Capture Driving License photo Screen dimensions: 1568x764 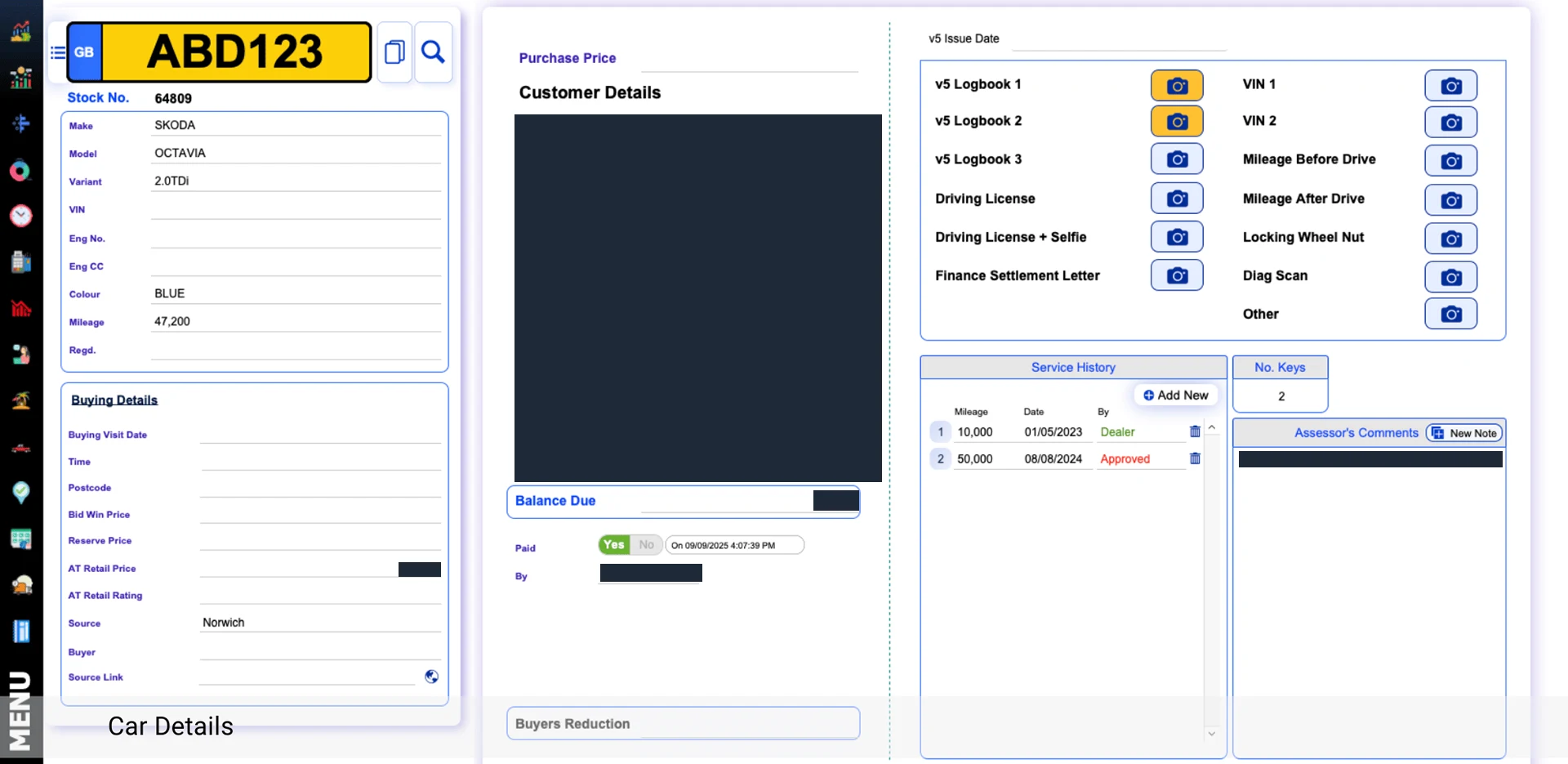1177,198
